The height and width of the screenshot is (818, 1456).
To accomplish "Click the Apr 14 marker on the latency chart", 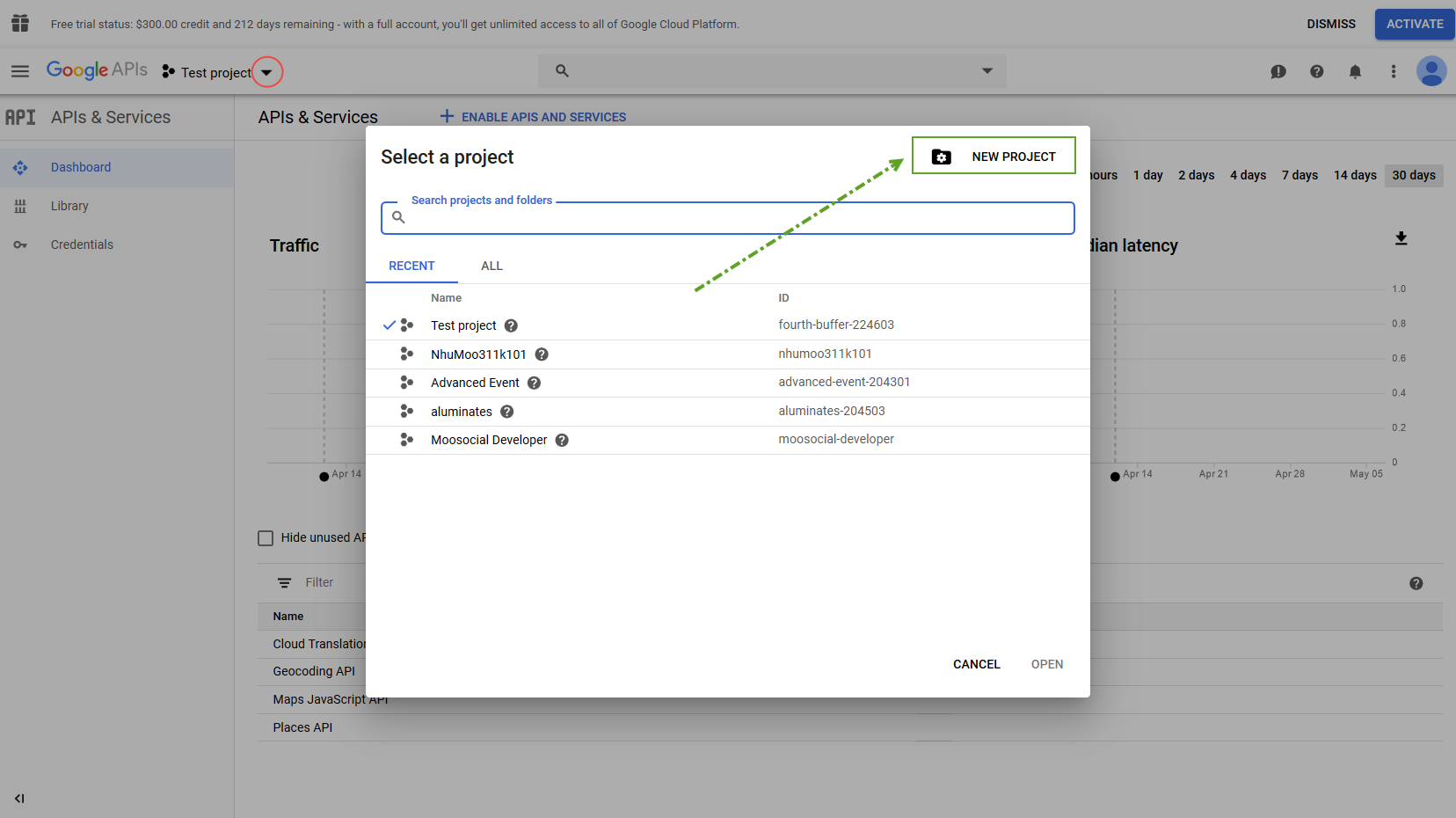I will click(x=1115, y=477).
